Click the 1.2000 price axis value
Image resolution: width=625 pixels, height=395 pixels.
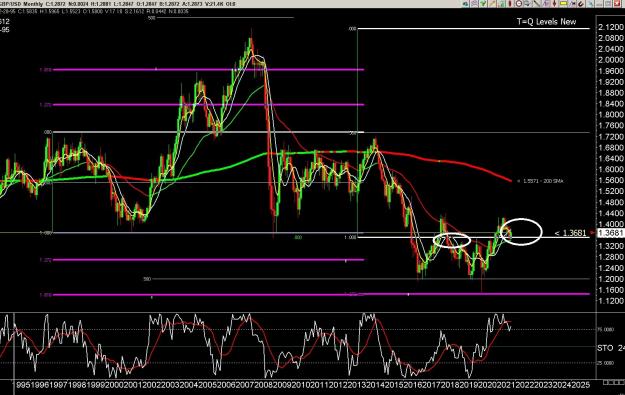point(611,279)
